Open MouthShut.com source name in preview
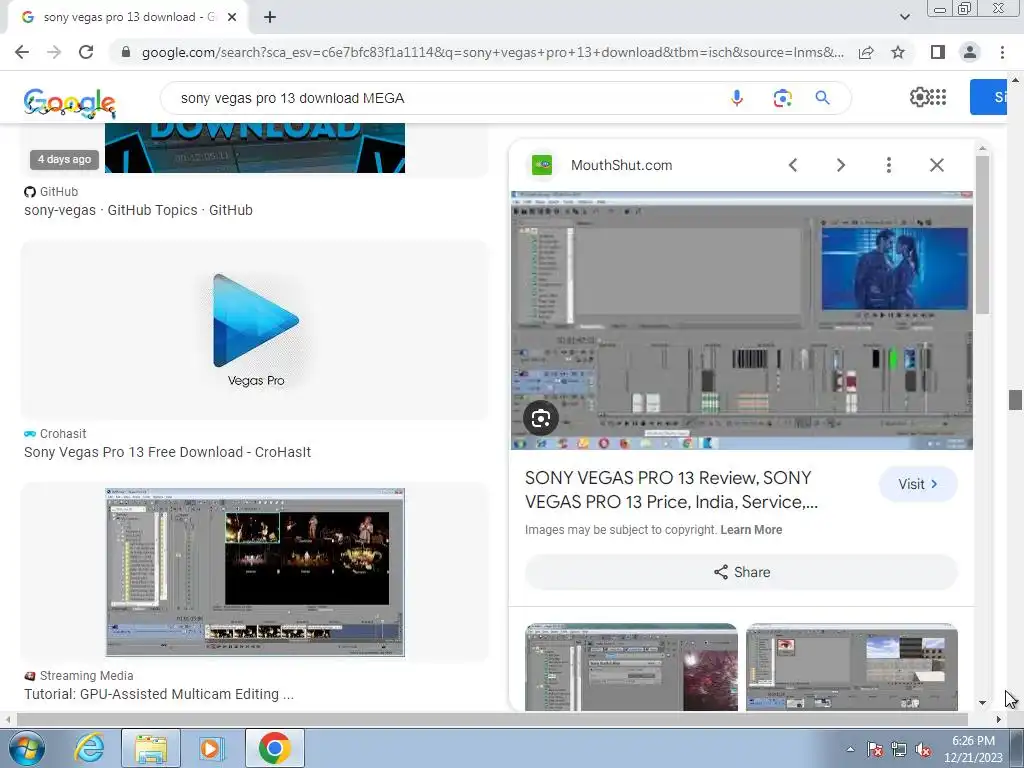Image resolution: width=1024 pixels, height=768 pixels. (x=621, y=165)
